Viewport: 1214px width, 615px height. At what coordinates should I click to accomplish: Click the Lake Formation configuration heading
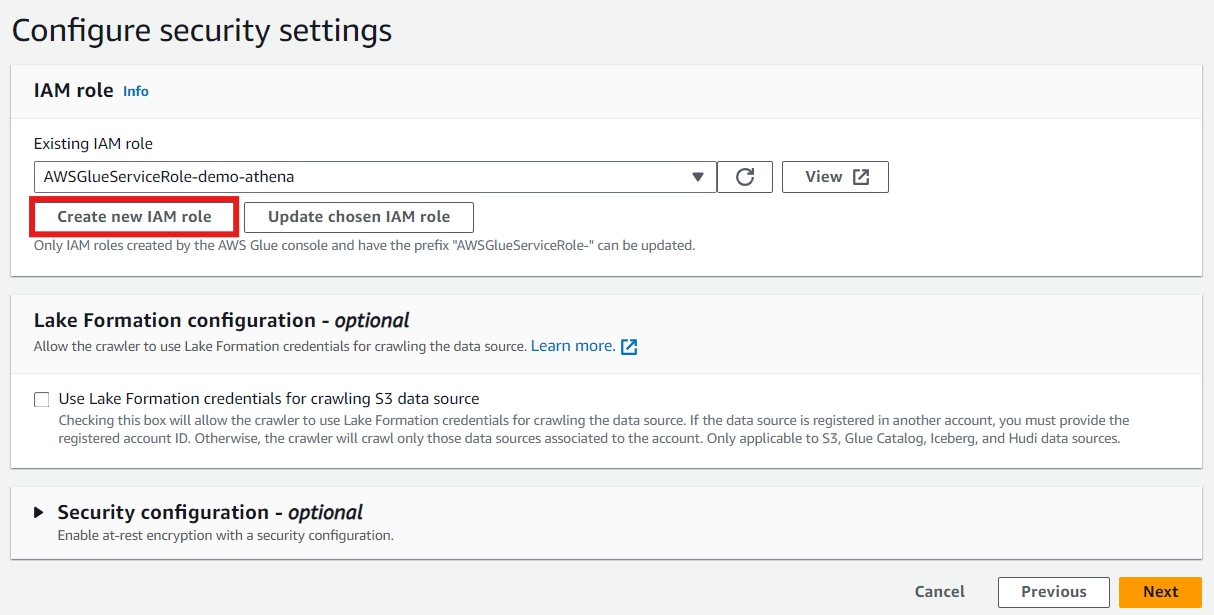222,321
